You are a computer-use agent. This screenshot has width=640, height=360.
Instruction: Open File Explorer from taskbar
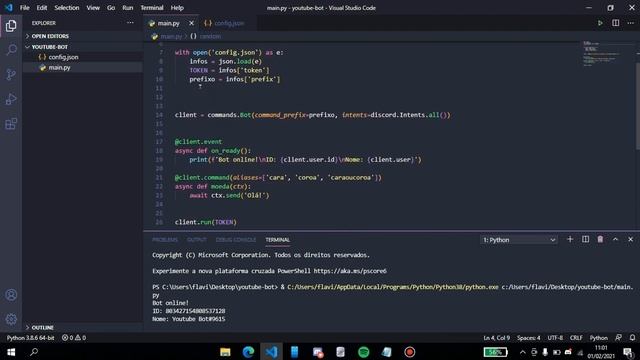[225, 352]
